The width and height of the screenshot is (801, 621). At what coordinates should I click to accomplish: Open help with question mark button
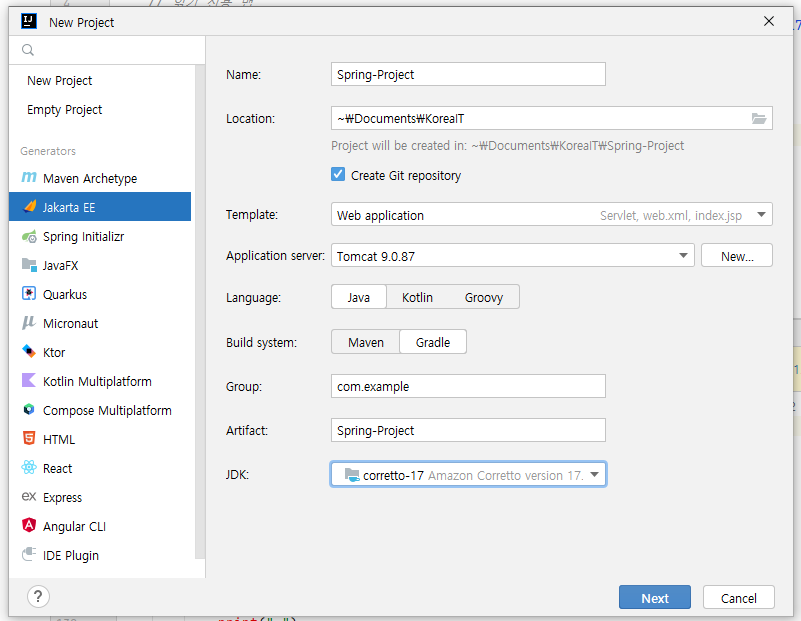[38, 596]
